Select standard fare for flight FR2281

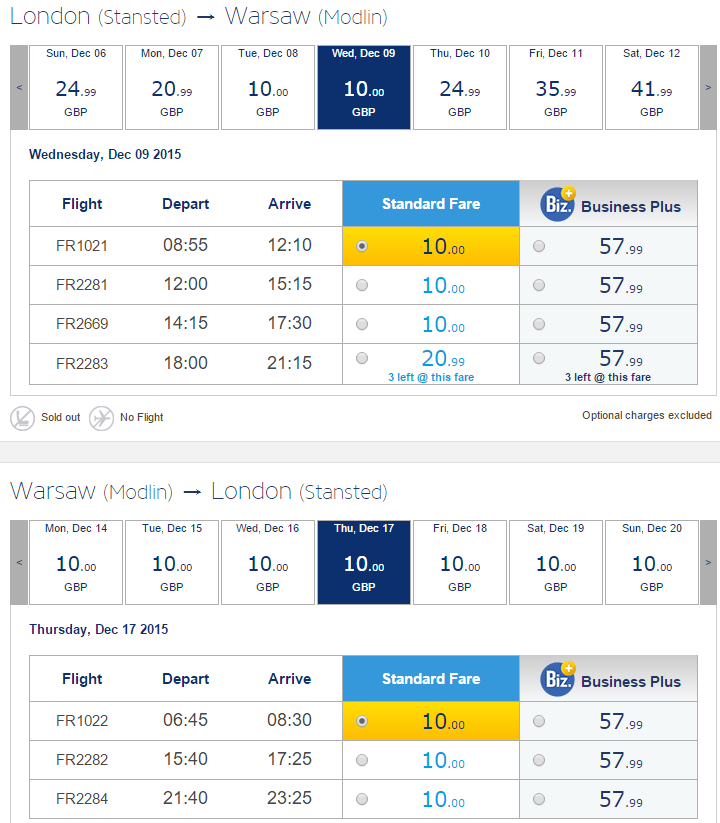coord(362,285)
